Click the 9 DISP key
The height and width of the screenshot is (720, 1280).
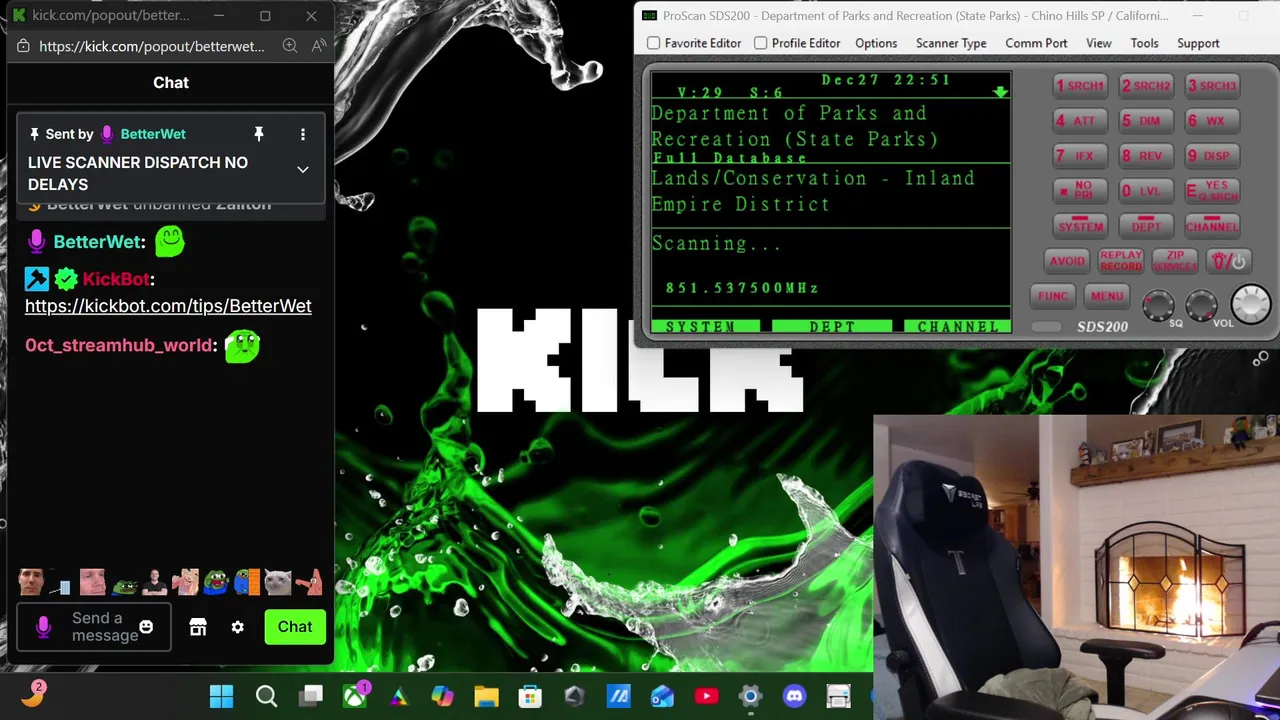point(1212,156)
